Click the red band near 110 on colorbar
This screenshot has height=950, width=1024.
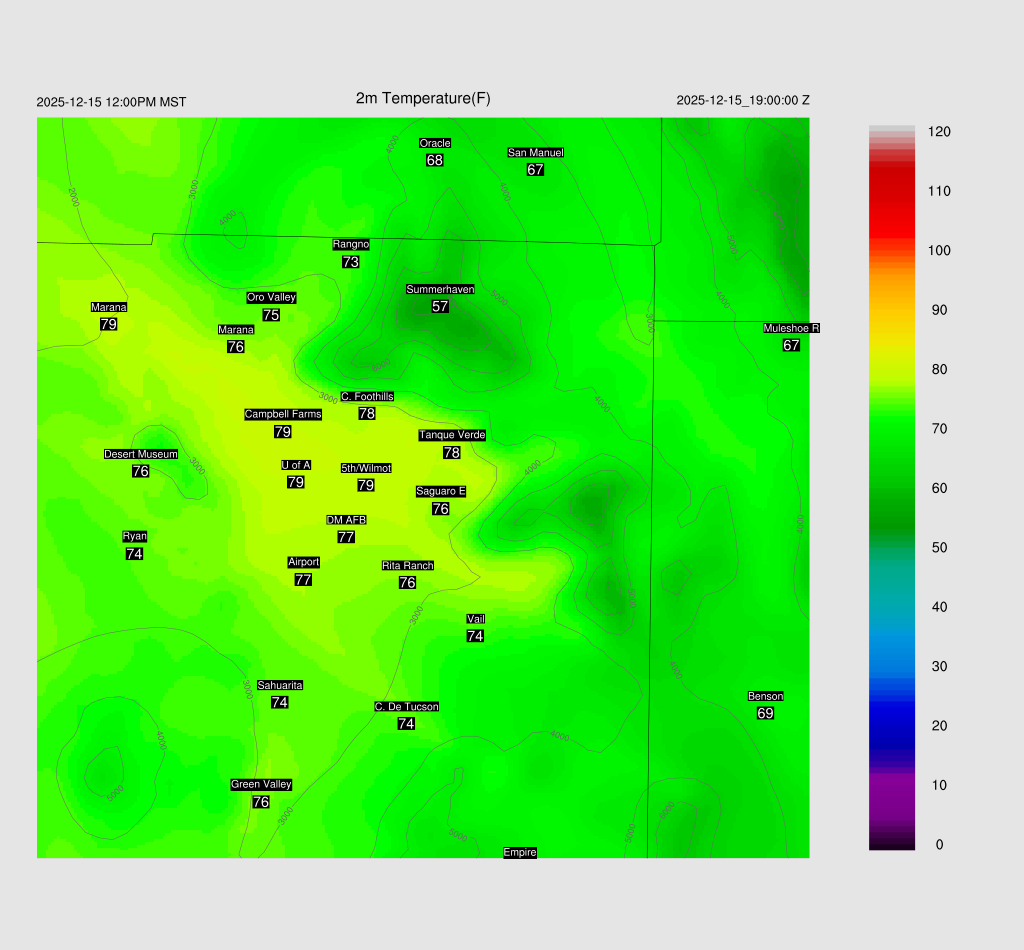tap(892, 191)
